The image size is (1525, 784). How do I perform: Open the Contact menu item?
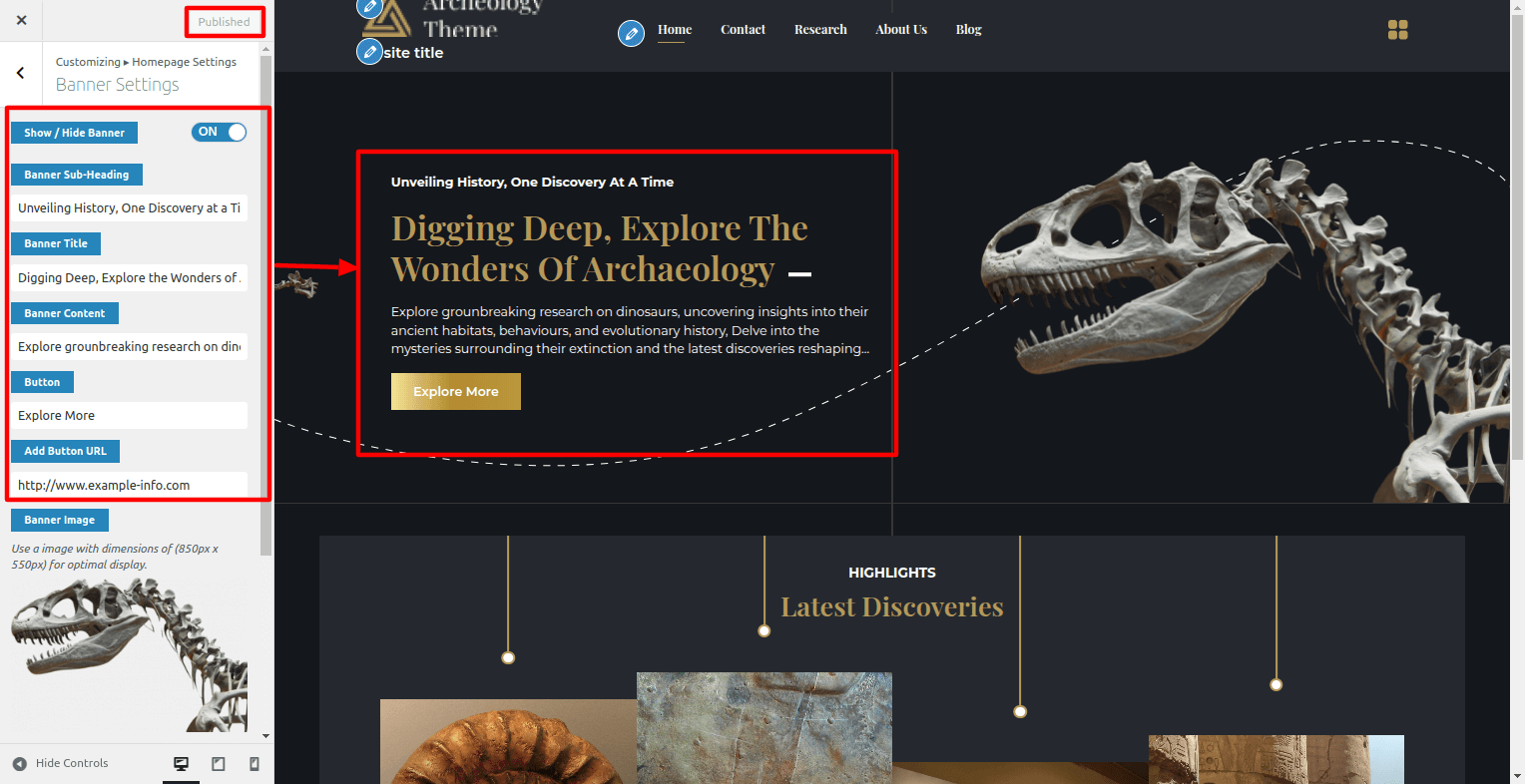point(743,30)
